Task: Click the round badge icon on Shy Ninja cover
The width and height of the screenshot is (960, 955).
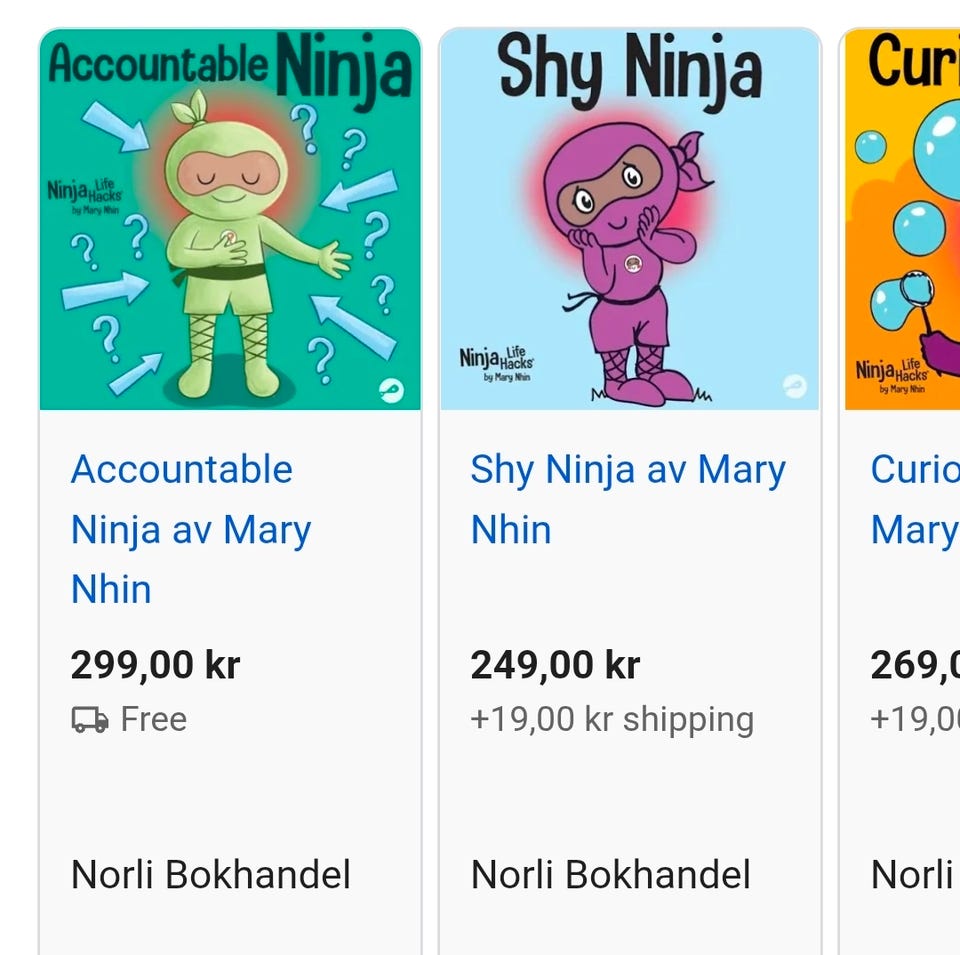Action: pos(794,386)
